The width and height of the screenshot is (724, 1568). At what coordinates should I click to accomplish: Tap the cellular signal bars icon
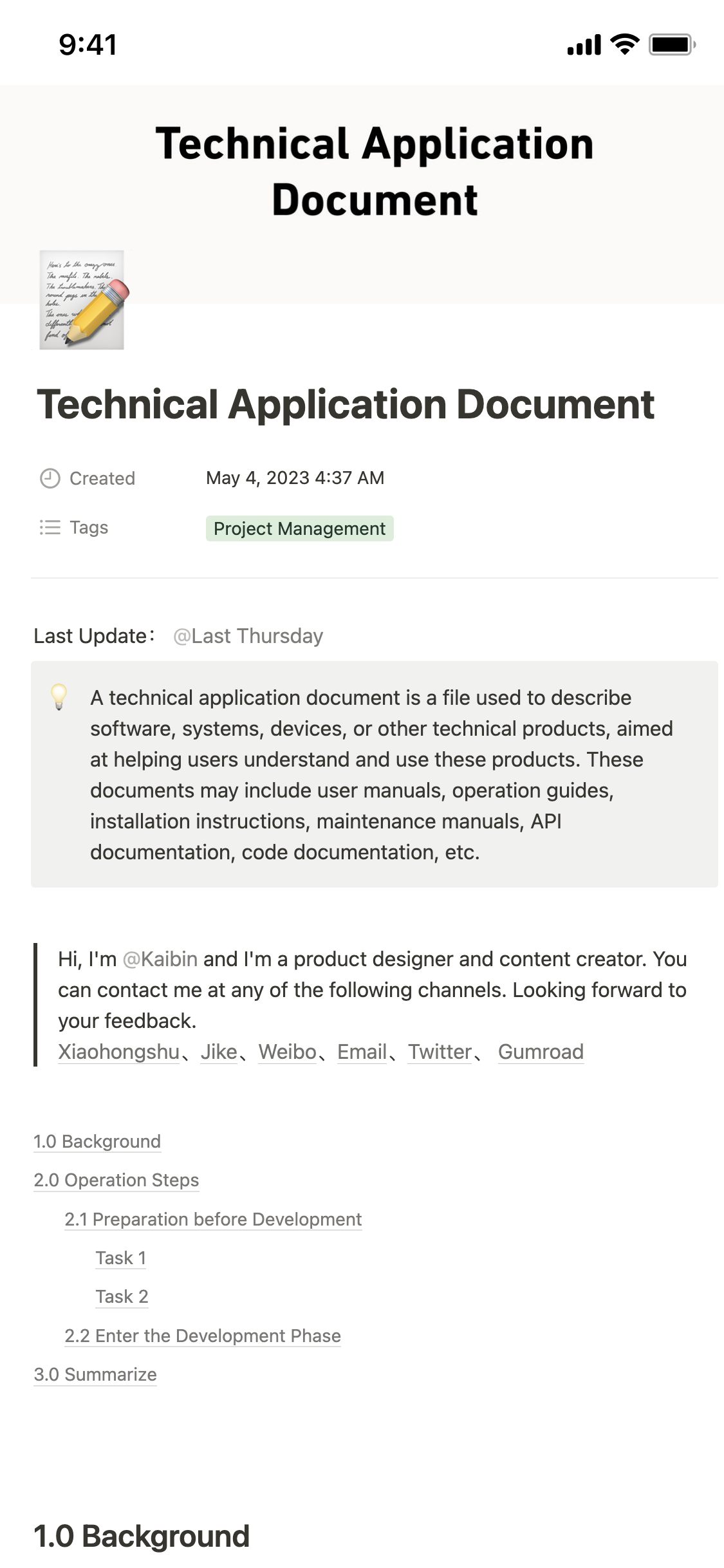click(584, 45)
